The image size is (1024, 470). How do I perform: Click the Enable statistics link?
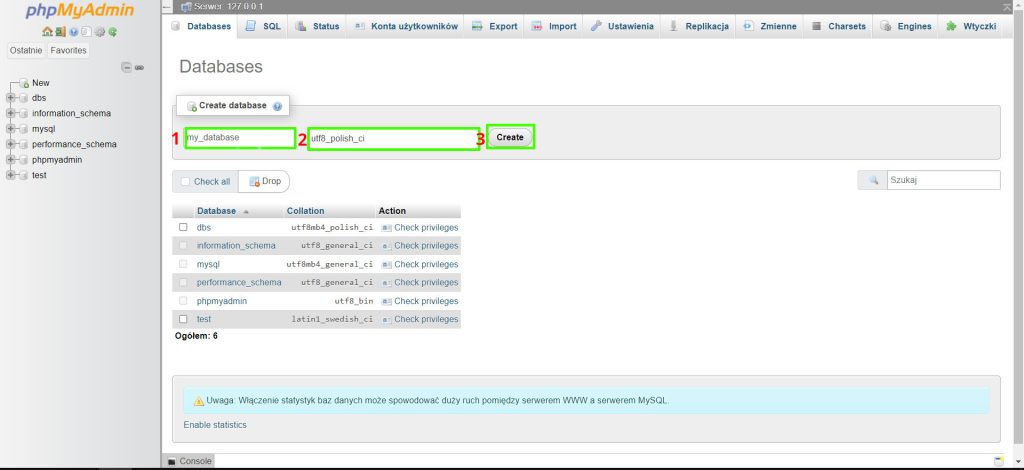[x=215, y=425]
